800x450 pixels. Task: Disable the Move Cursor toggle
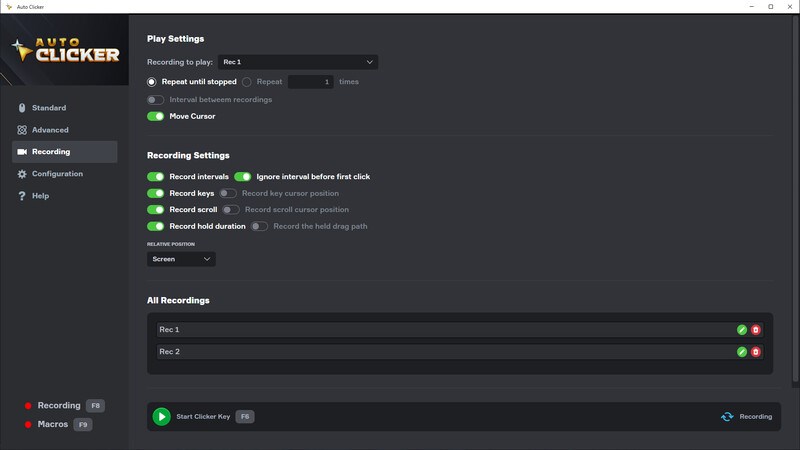tap(155, 116)
